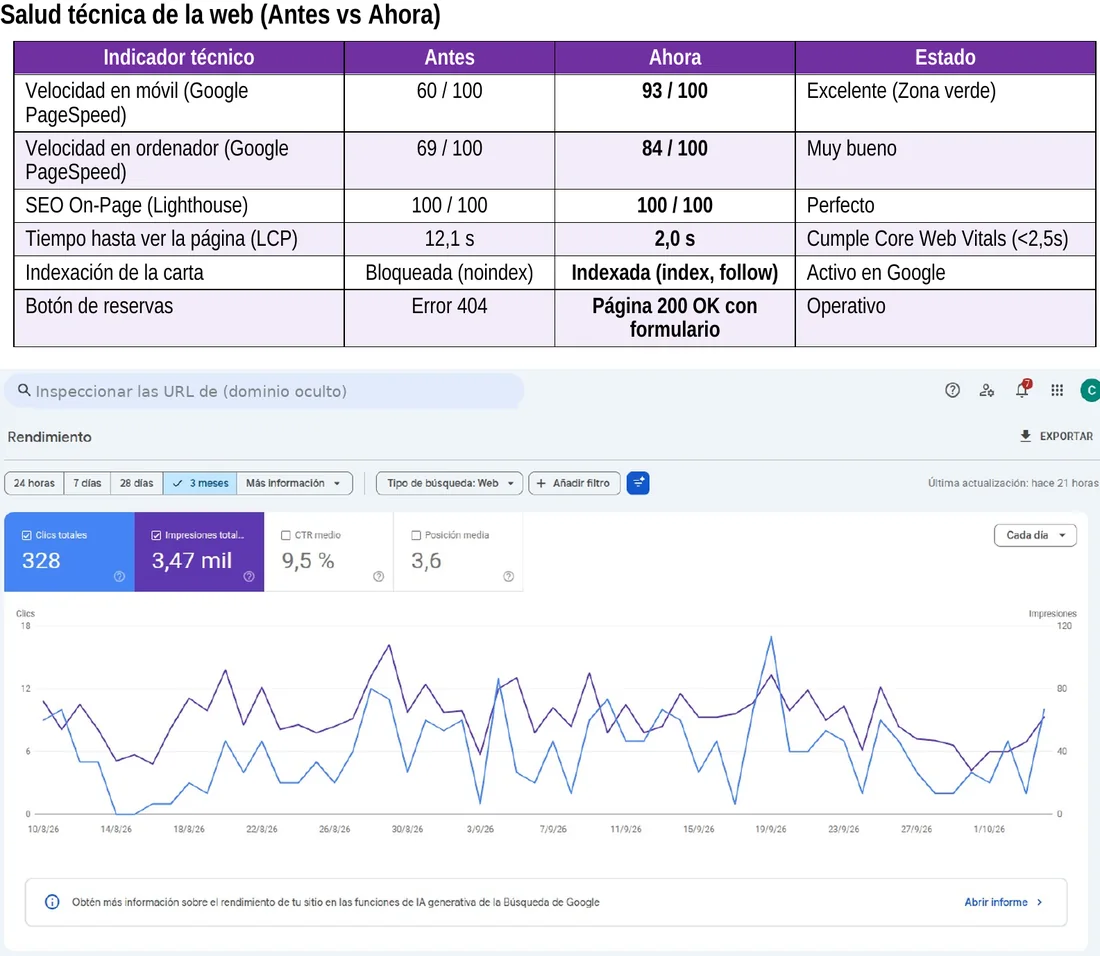Select the 7 días range tab
Image resolution: width=1100 pixels, height=956 pixels.
coord(87,483)
